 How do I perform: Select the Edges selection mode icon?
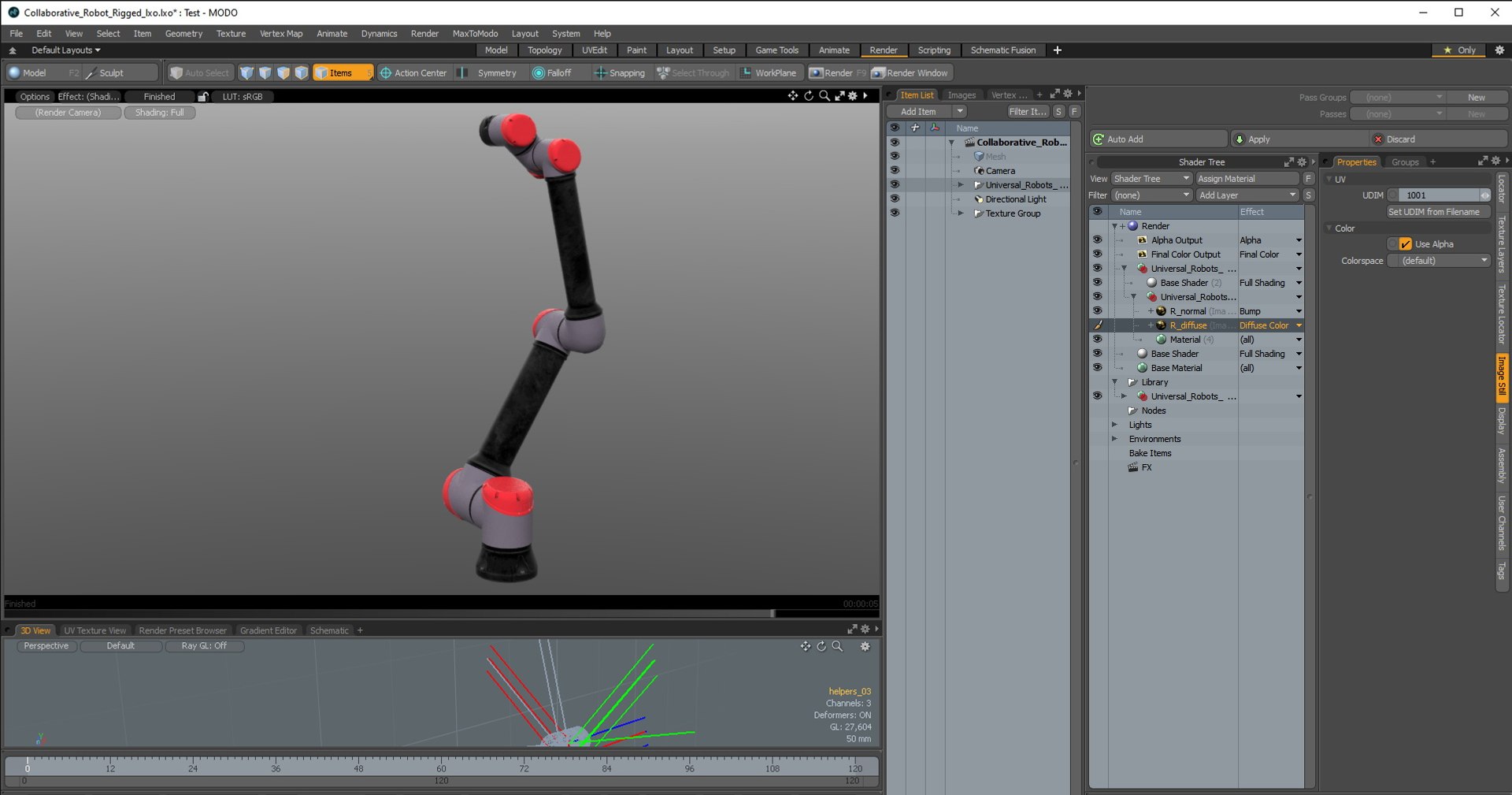tap(265, 72)
